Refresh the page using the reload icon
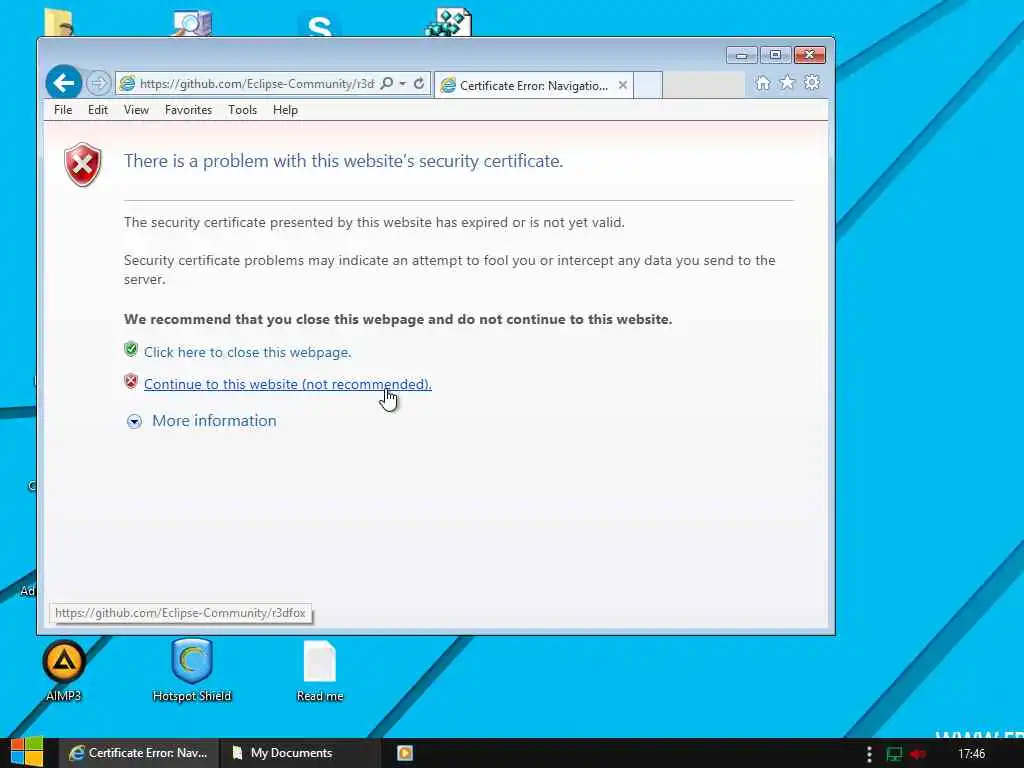The image size is (1024, 768). [x=419, y=84]
